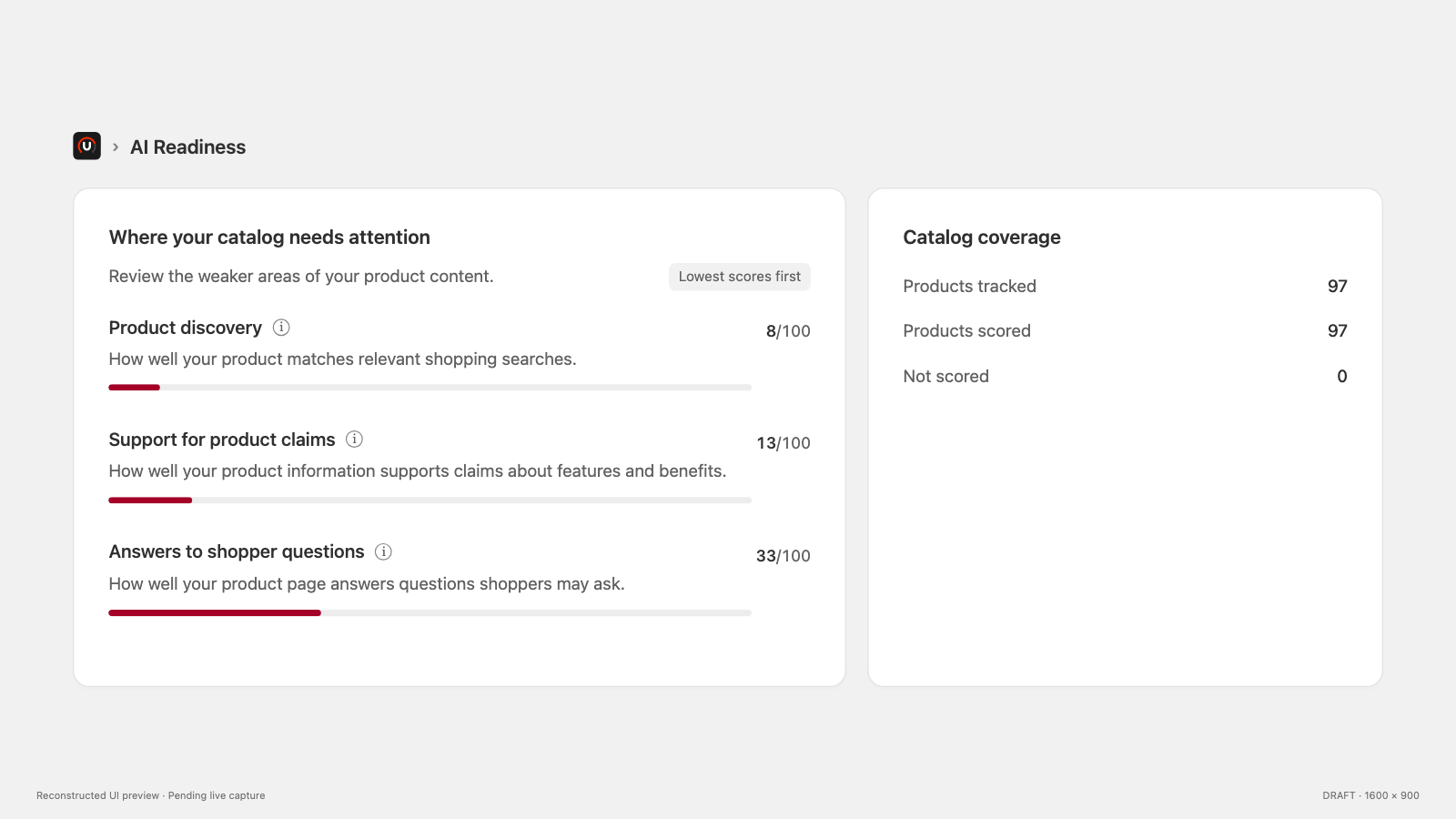Screen dimensions: 1456x819
Task: Open info icon beside Product discovery
Action: pyautogui.click(x=281, y=328)
